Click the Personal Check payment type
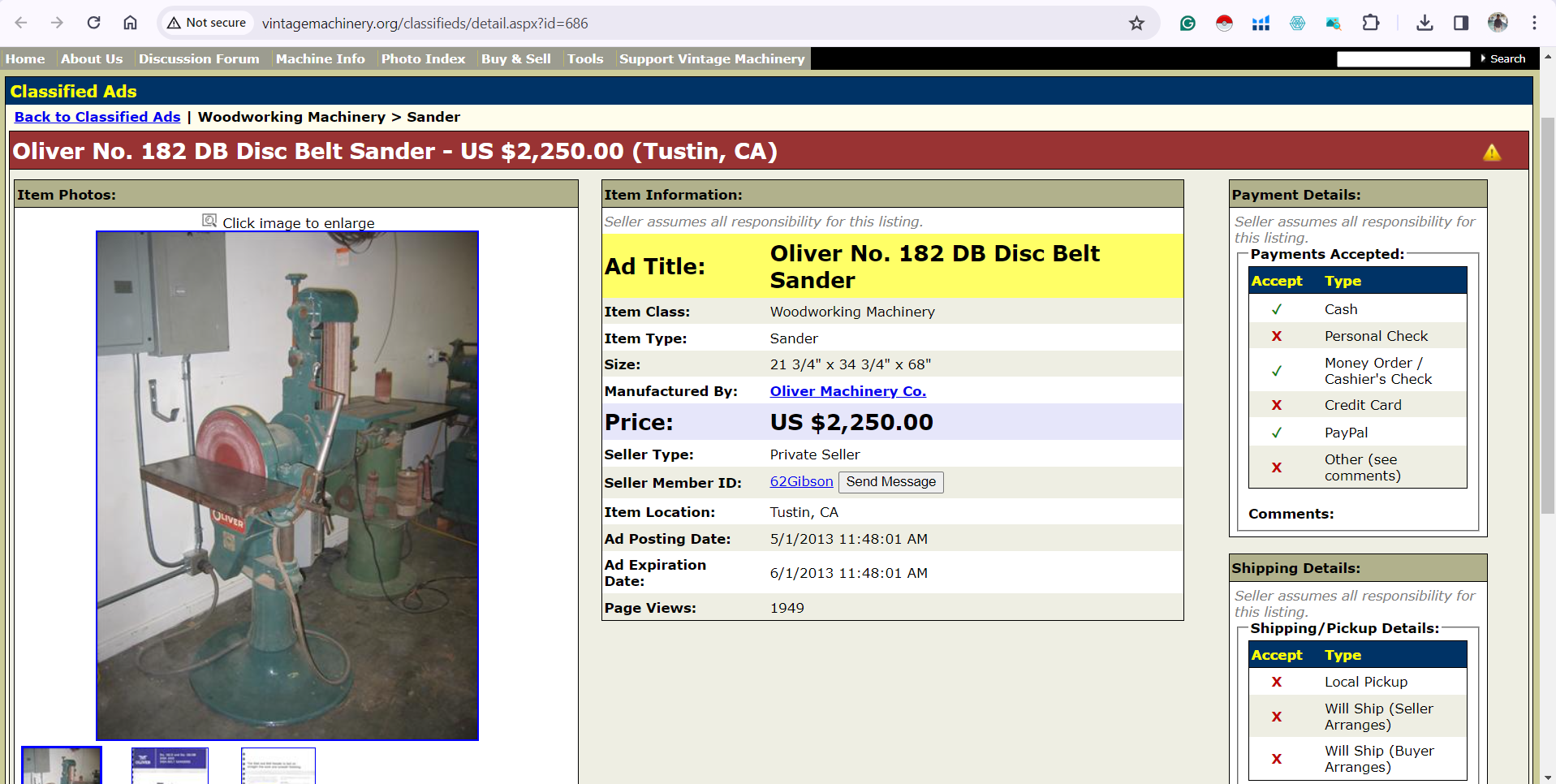This screenshot has width=1556, height=784. [x=1376, y=336]
